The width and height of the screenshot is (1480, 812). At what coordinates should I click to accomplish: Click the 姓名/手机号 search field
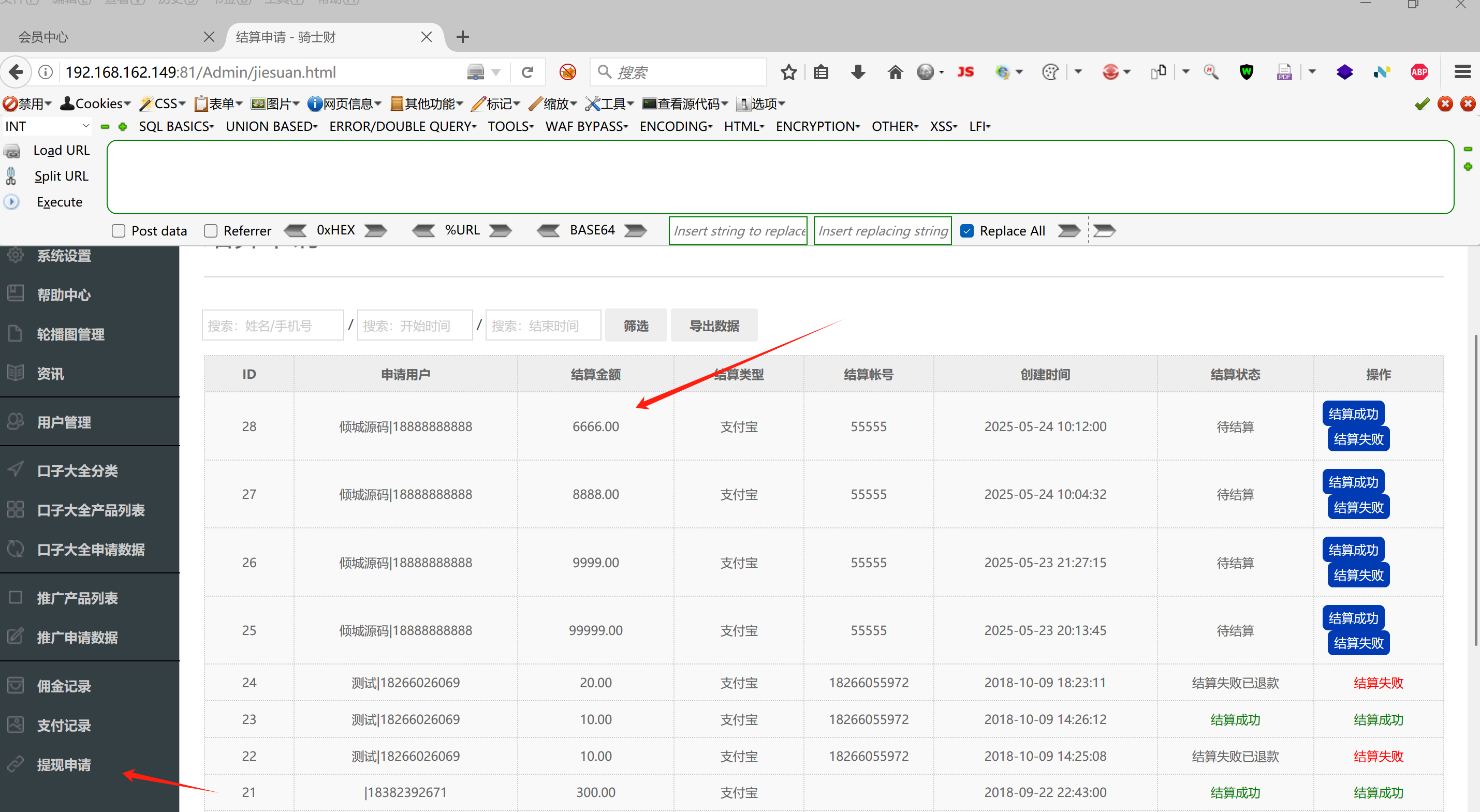pos(273,326)
